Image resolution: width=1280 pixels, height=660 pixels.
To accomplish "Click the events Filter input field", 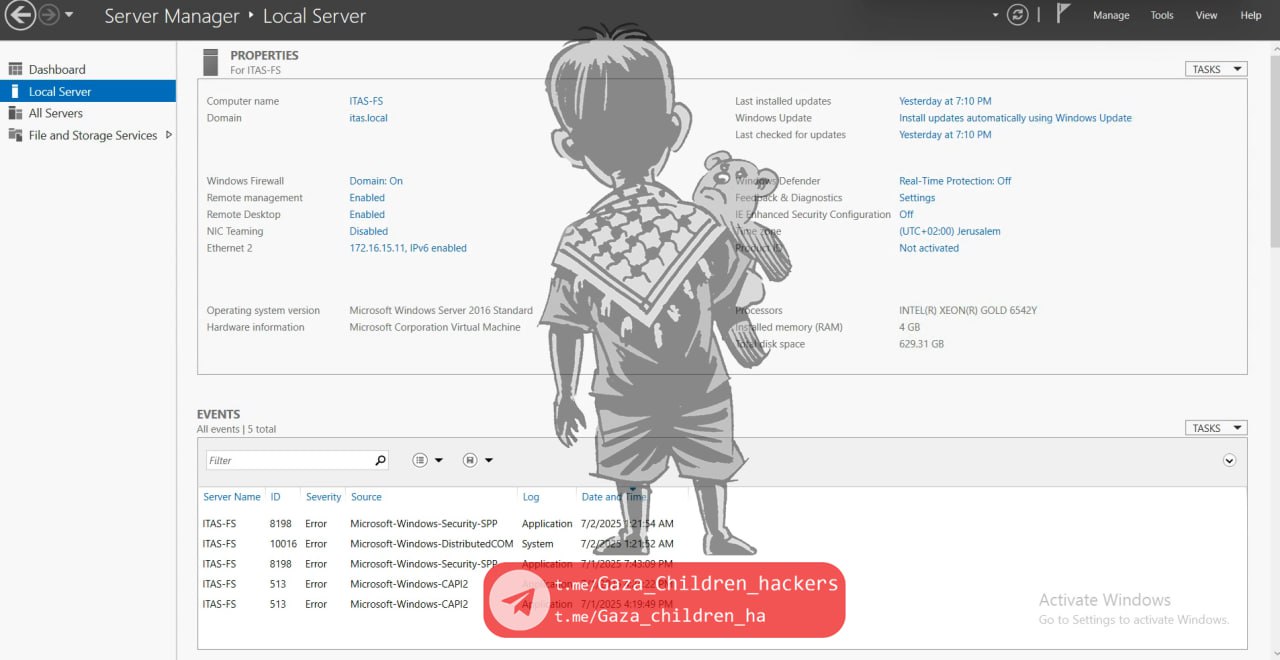I will pos(290,461).
